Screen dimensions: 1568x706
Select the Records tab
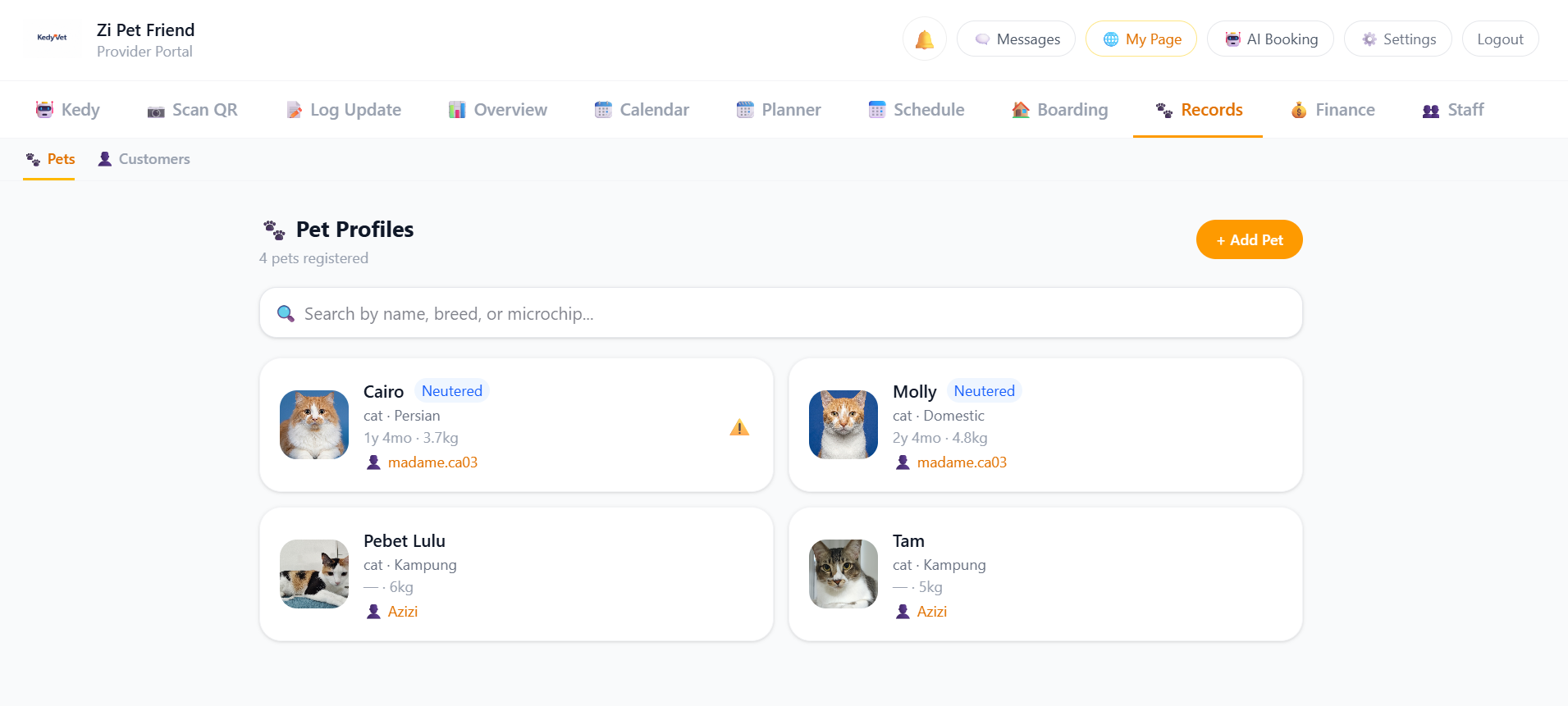click(x=1198, y=110)
